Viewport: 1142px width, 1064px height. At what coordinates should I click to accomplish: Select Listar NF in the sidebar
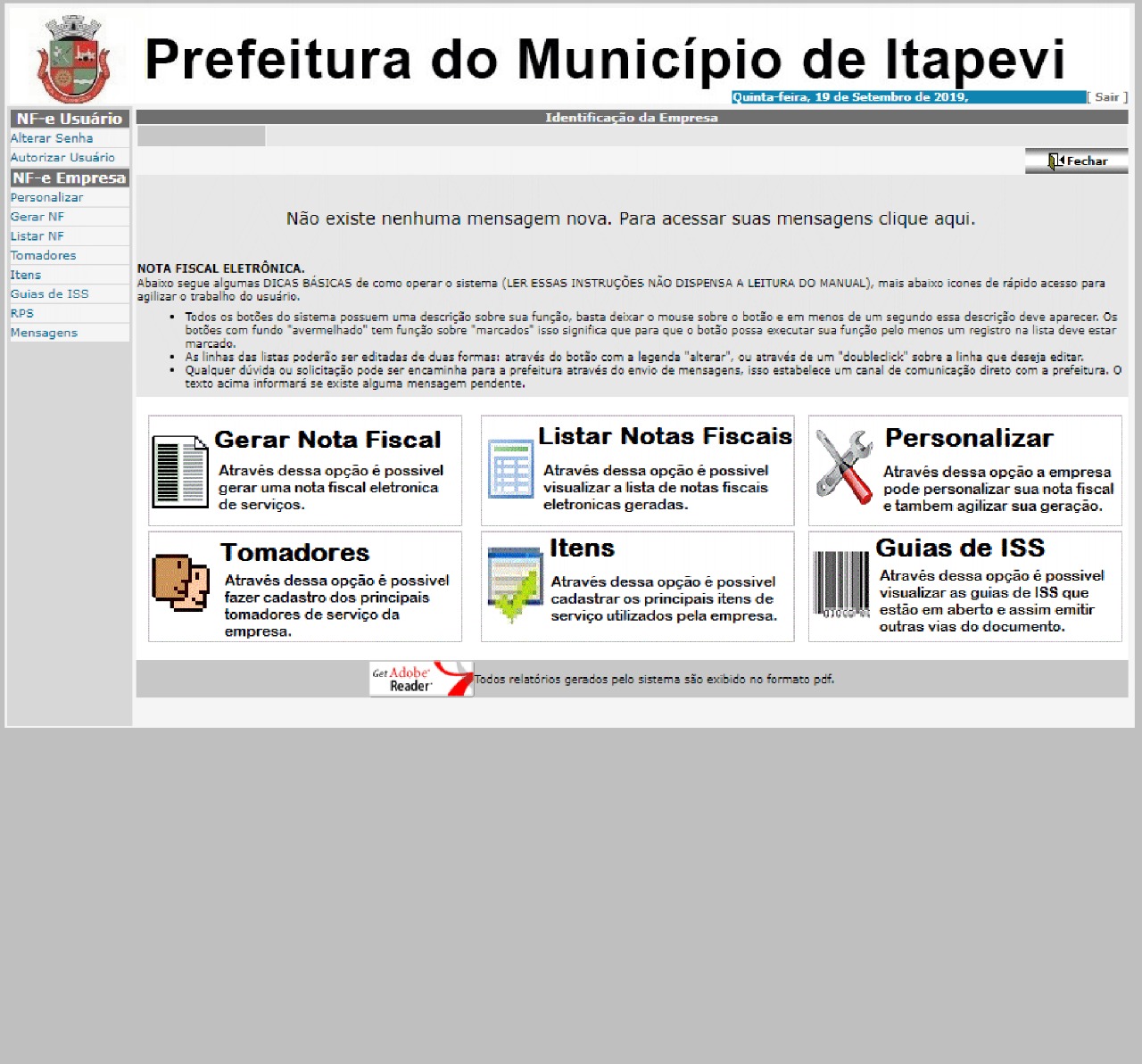pos(37,236)
